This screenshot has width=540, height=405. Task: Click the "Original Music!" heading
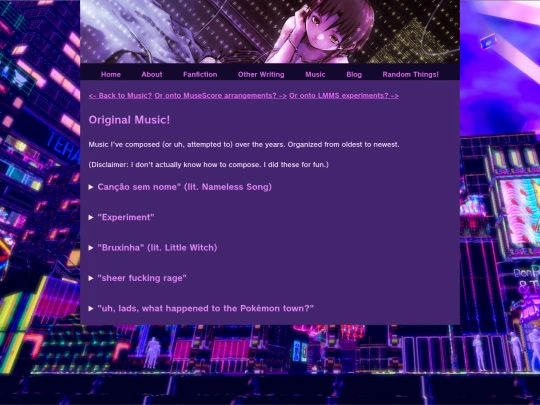click(129, 120)
